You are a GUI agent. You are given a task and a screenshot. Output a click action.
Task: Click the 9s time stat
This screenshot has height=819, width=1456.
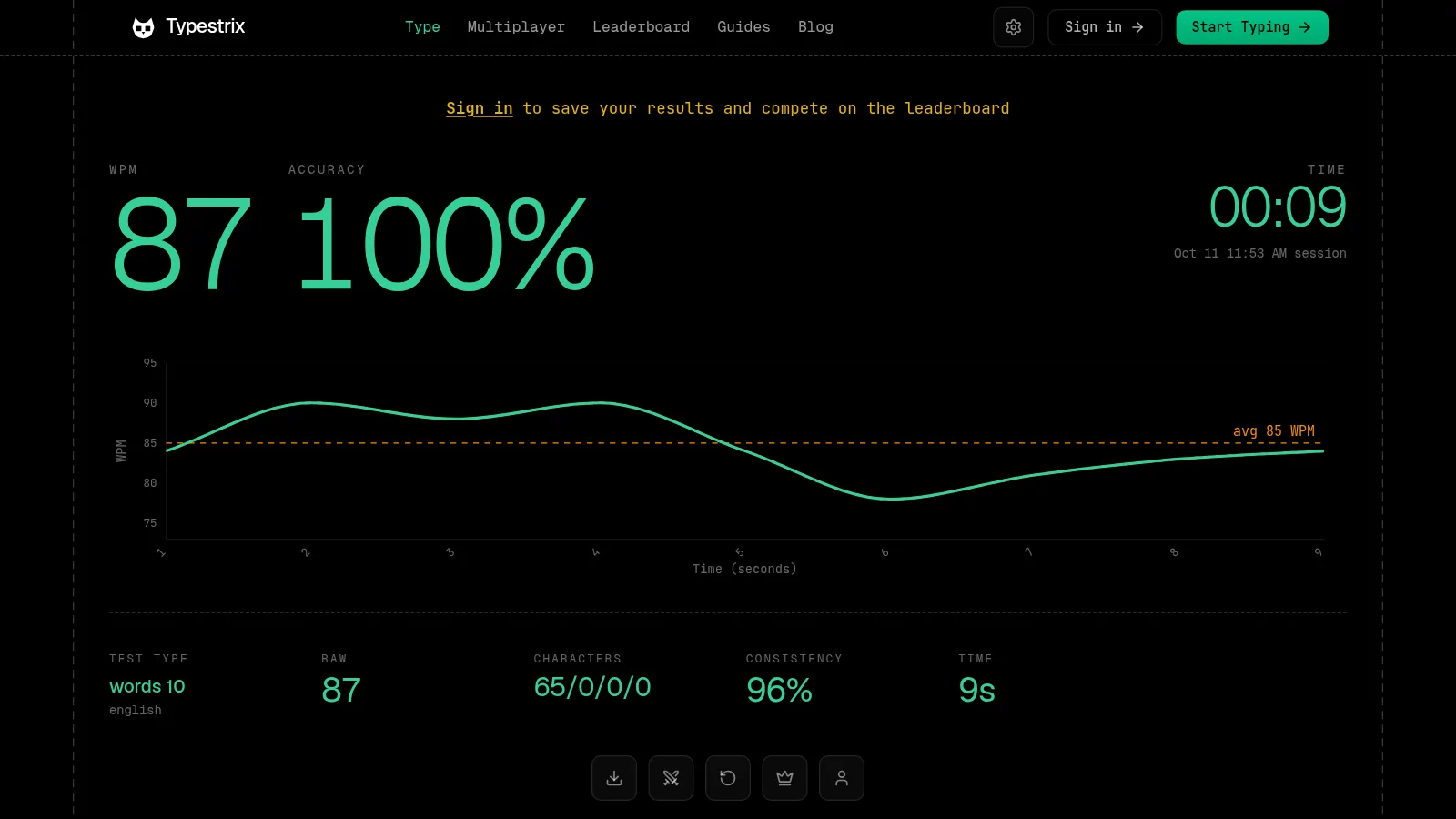pos(976,690)
